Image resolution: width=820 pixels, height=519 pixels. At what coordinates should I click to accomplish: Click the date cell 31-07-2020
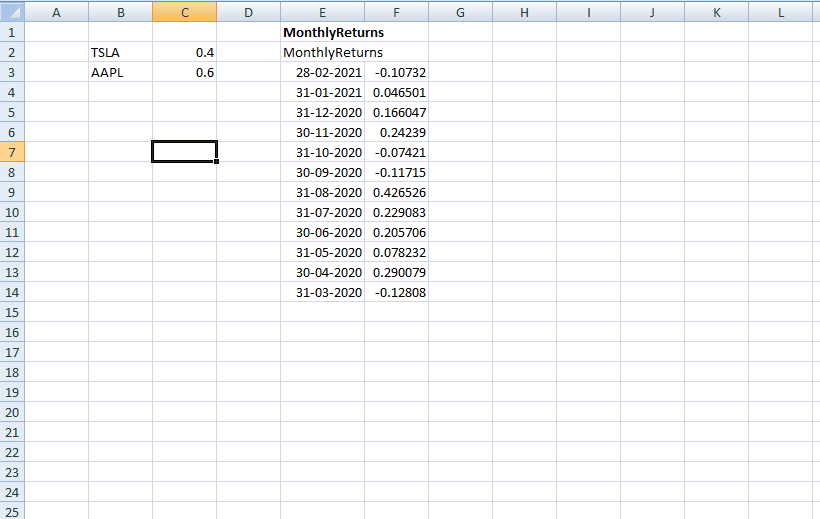click(323, 212)
